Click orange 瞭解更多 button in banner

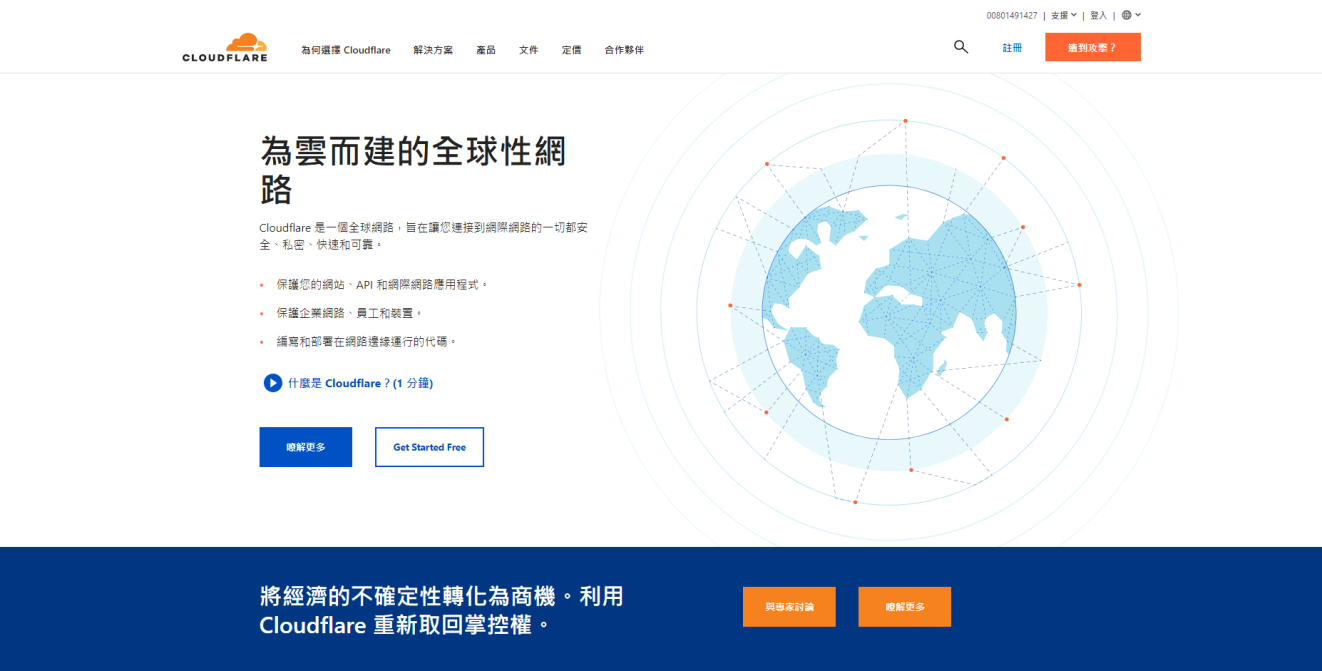[x=905, y=607]
